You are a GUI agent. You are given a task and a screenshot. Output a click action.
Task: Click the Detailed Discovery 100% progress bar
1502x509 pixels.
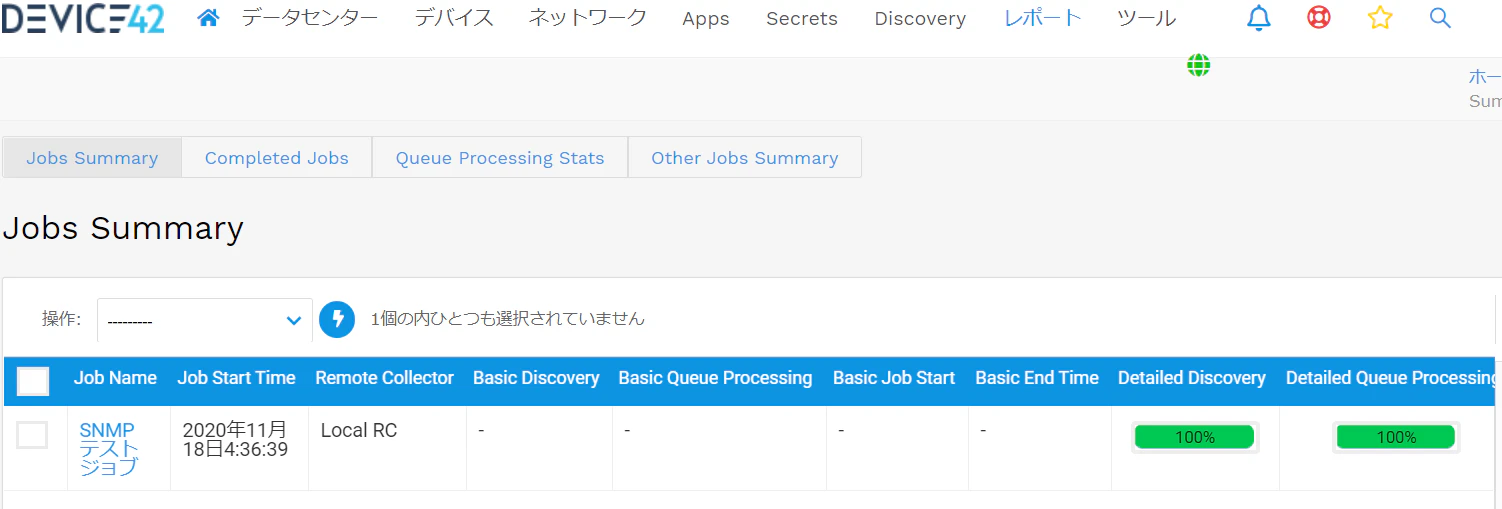click(x=1195, y=437)
